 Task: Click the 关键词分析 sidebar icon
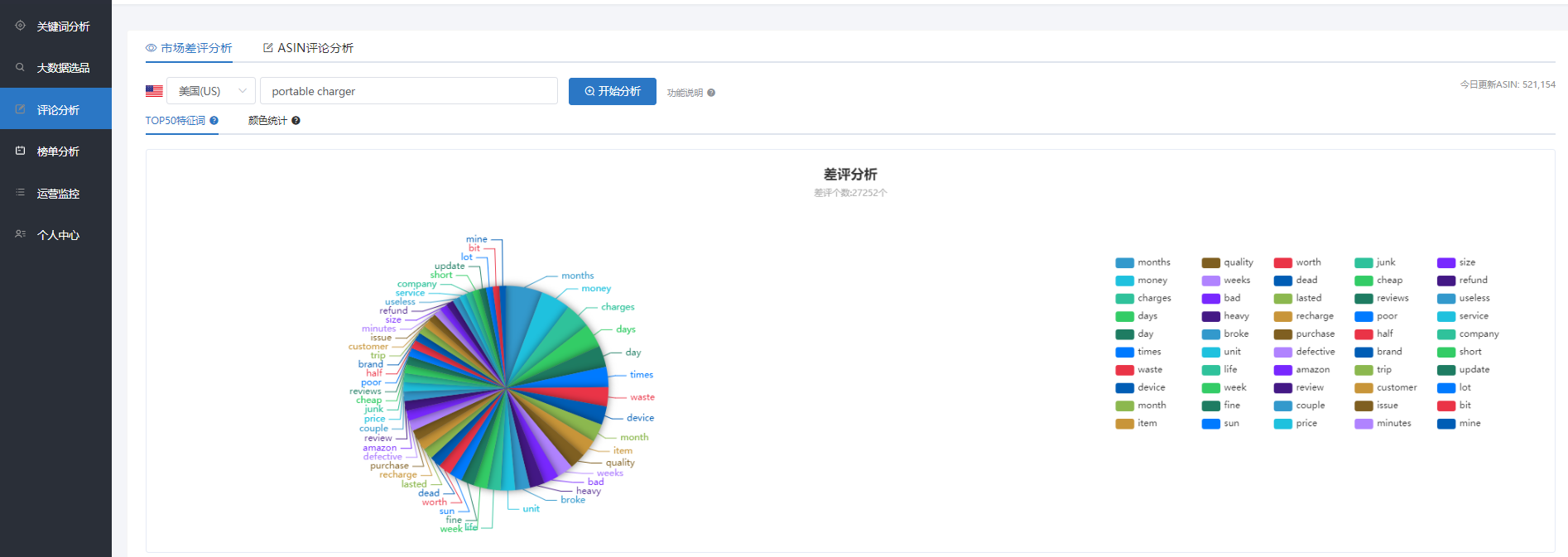click(20, 26)
